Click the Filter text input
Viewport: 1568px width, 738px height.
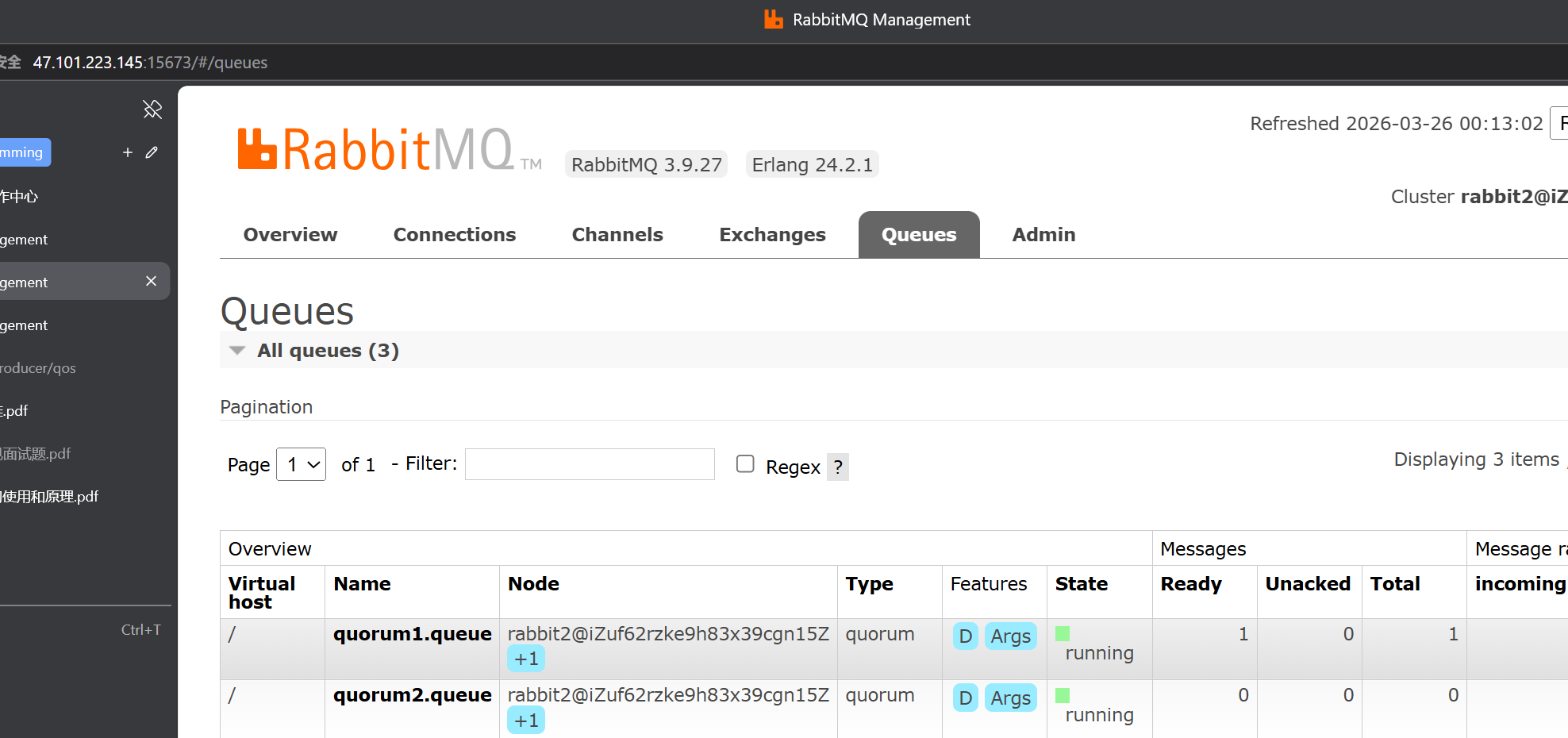pos(590,464)
